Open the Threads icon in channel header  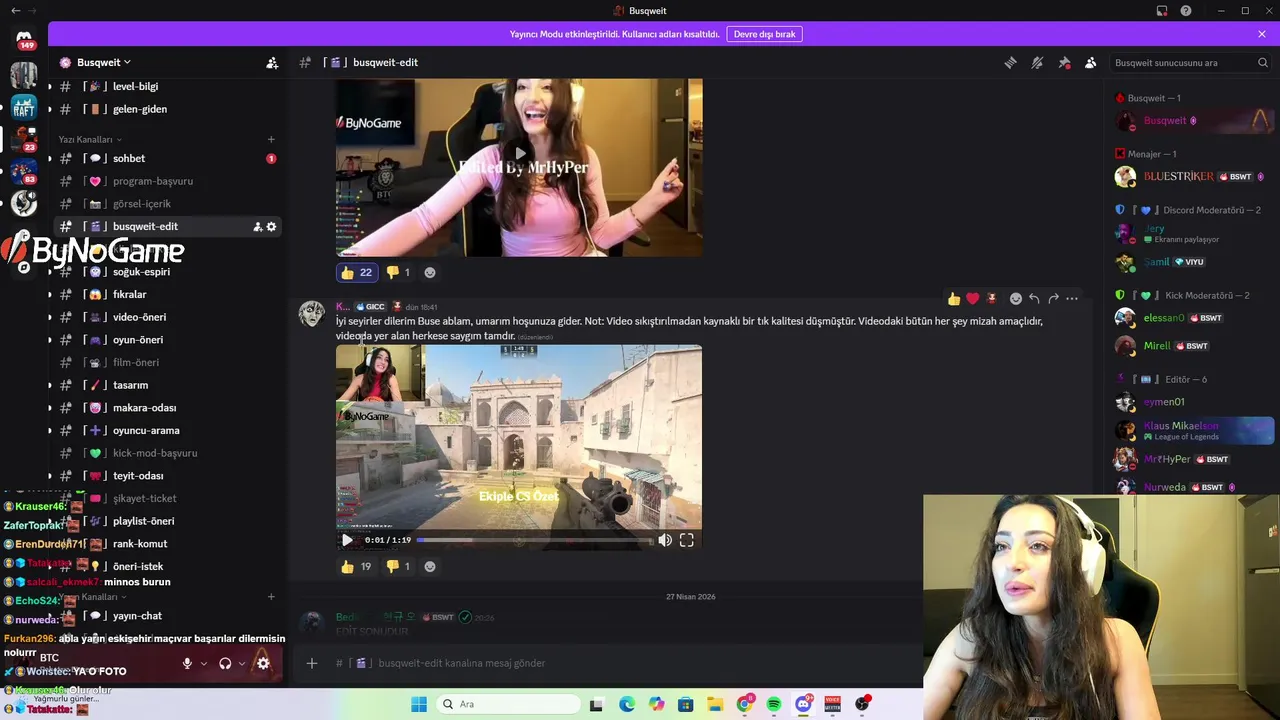pos(1011,62)
